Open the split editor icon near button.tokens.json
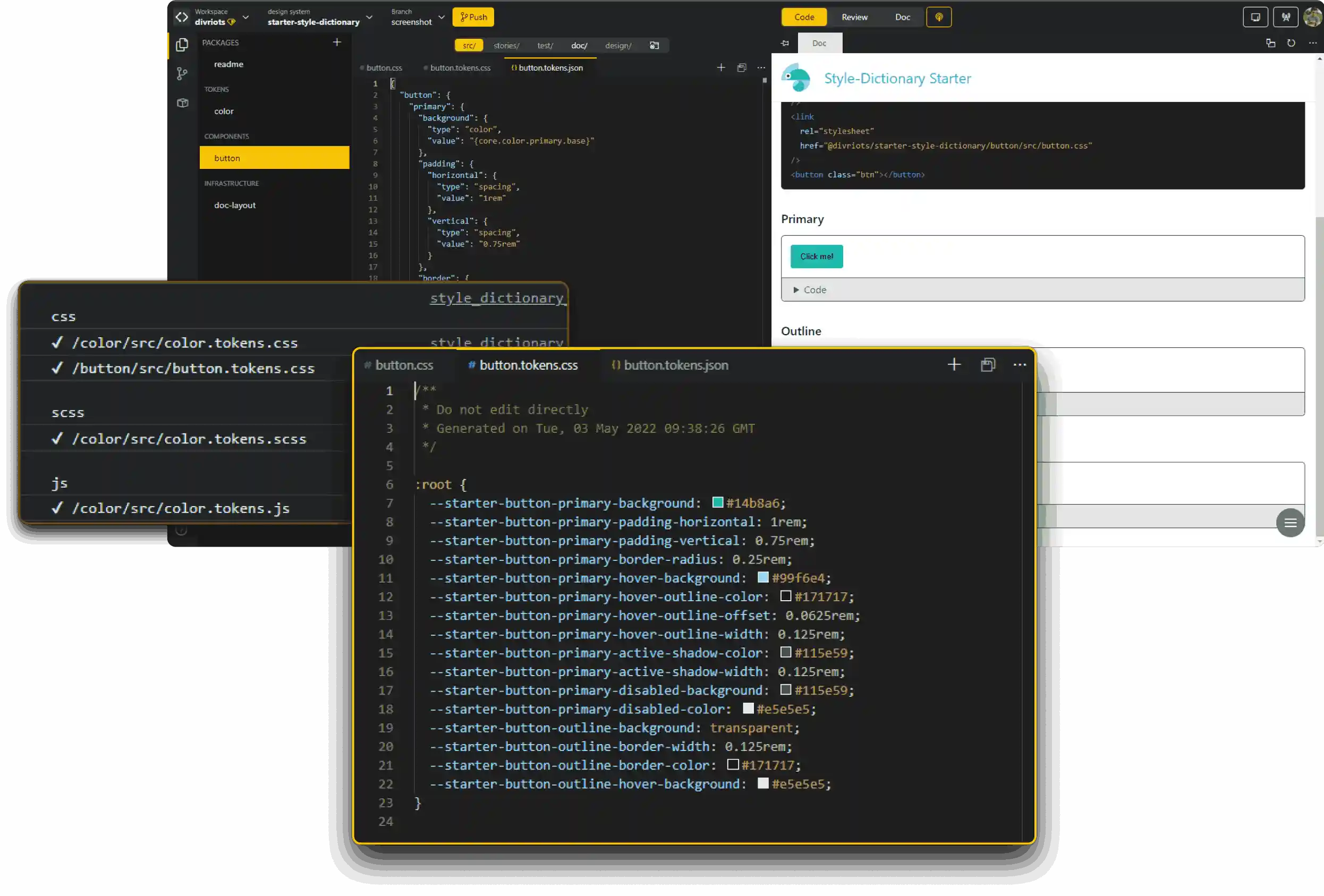This screenshot has height=896, width=1324. point(741,67)
